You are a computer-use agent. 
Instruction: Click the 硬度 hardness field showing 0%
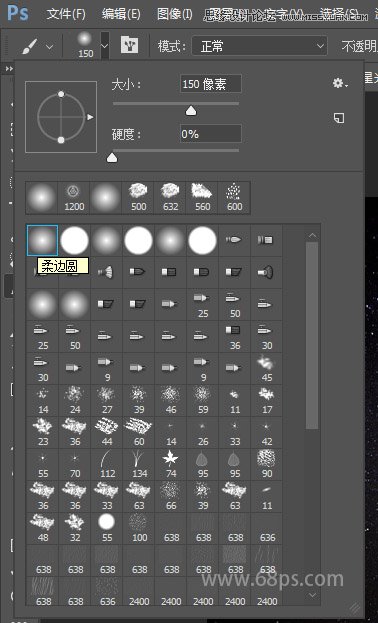tap(211, 134)
